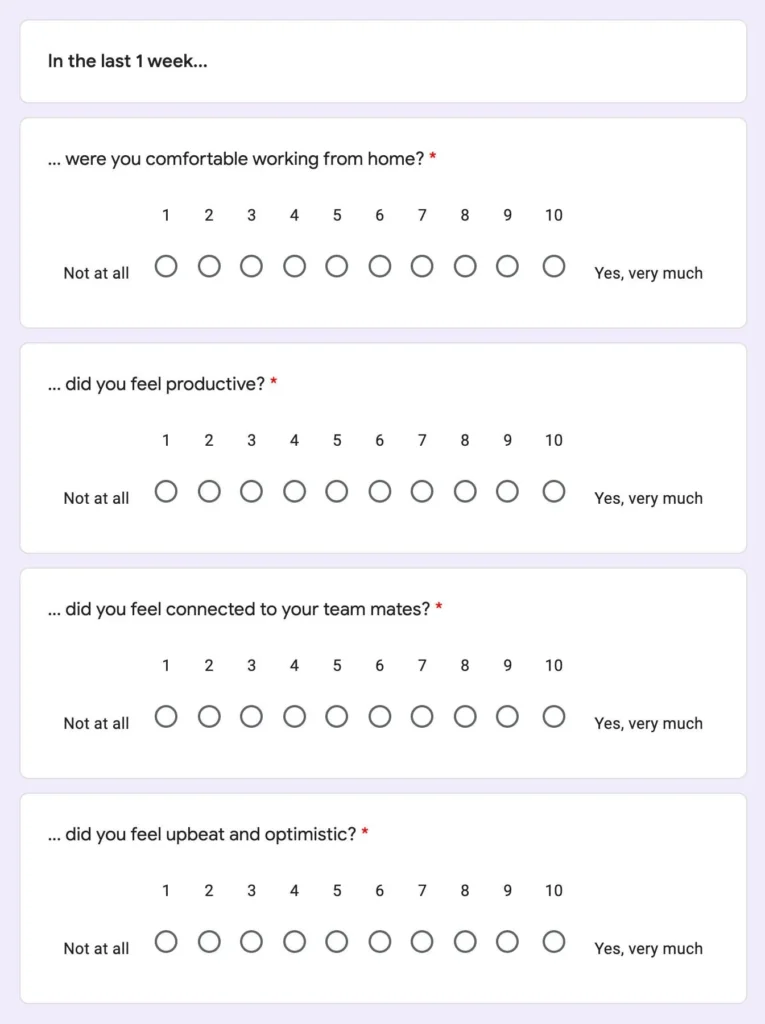Choose 9 on the productive question
Viewport: 765px width, 1024px height.
coord(508,492)
